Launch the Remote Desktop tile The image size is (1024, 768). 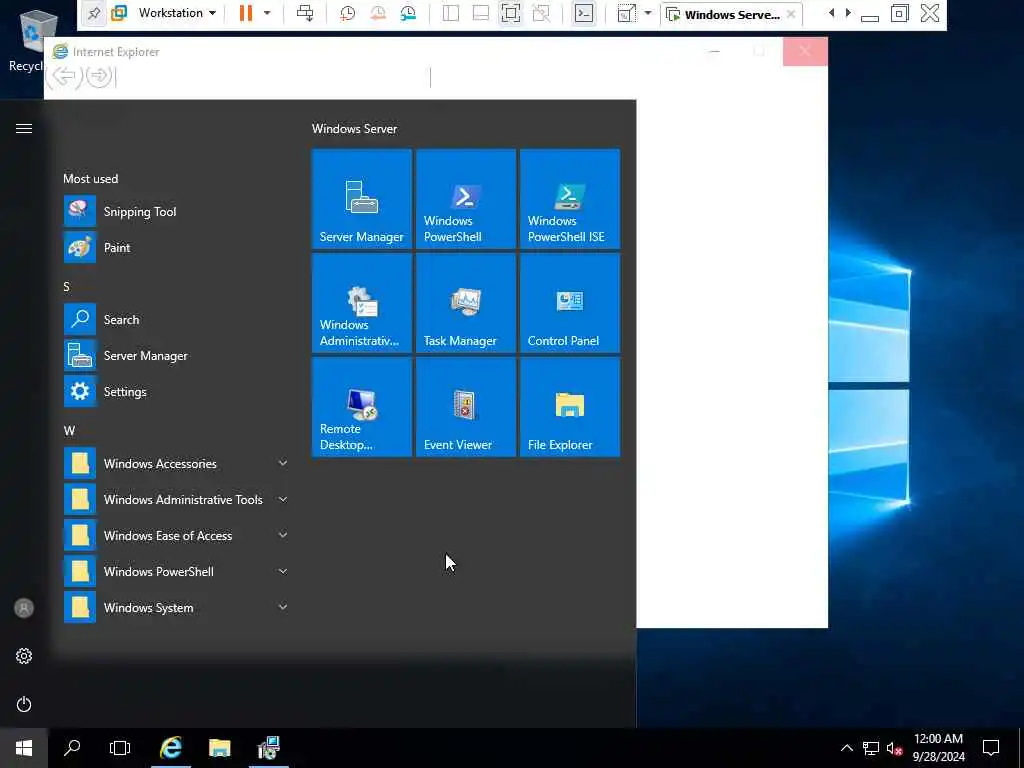(362, 407)
